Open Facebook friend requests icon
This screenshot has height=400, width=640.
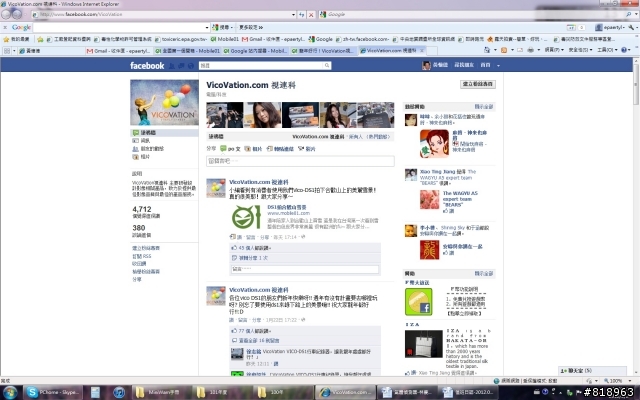[x=172, y=65]
